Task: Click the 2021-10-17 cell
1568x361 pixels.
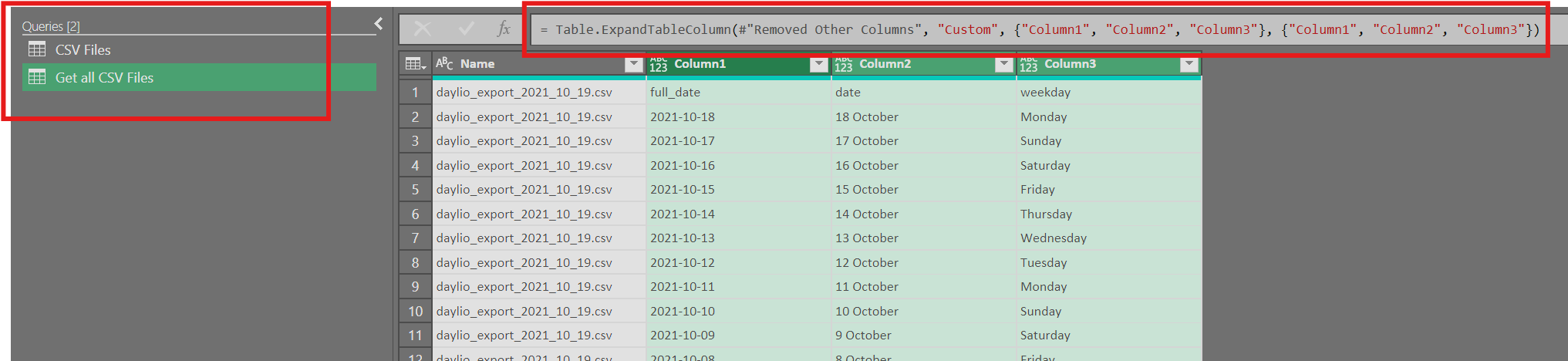Action: pos(739,141)
